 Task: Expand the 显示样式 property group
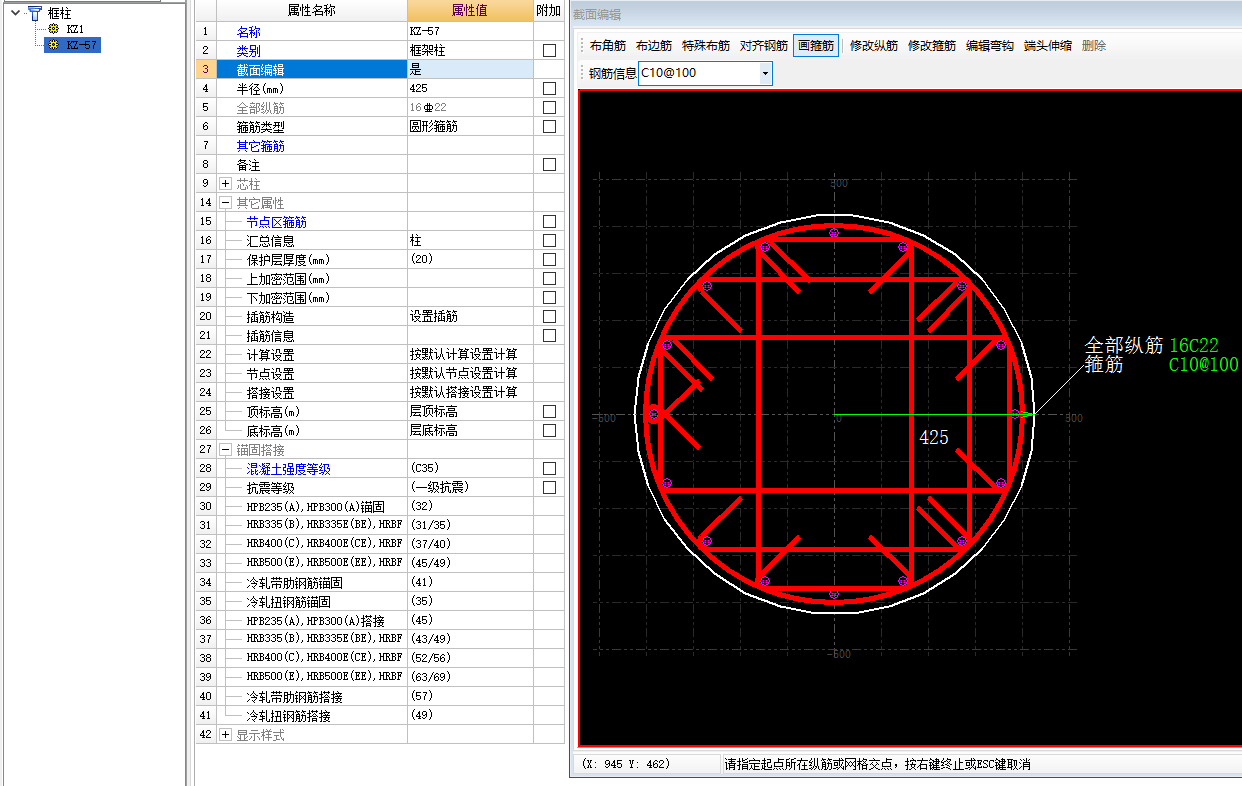pos(225,735)
